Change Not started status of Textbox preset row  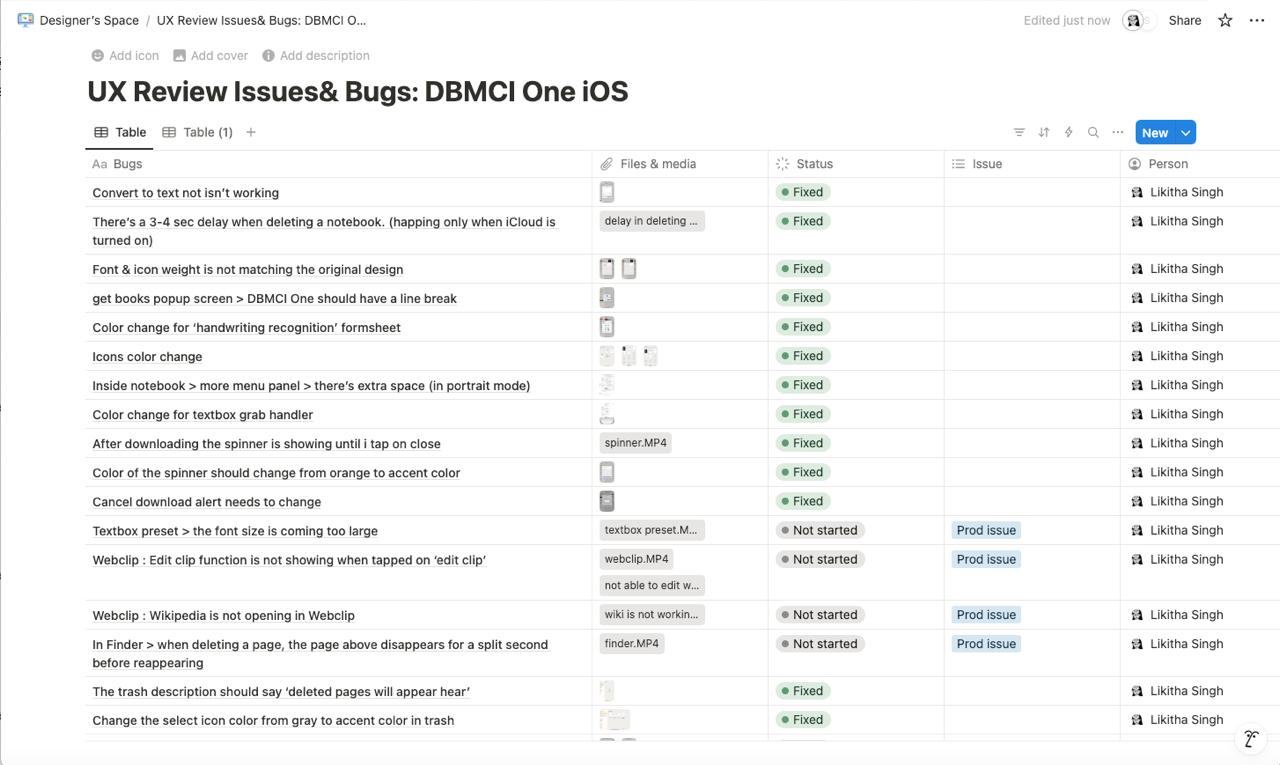coord(819,530)
